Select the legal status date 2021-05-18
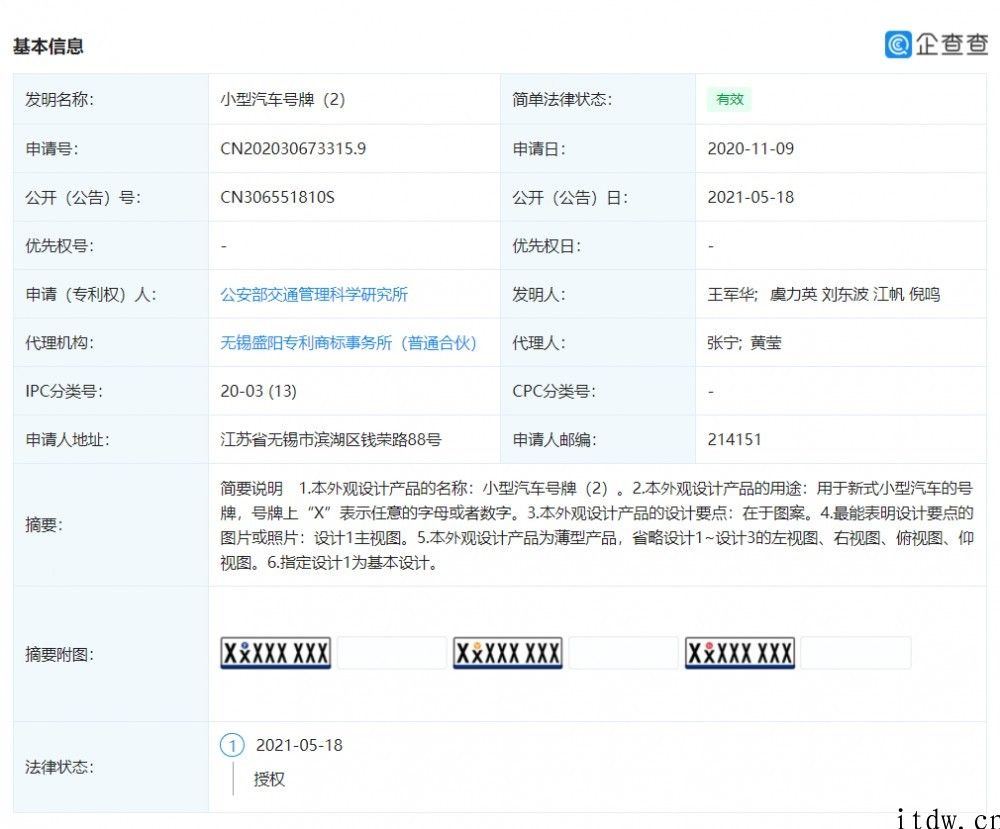Screen dimensions: 1000x829 pyautogui.click(x=299, y=745)
